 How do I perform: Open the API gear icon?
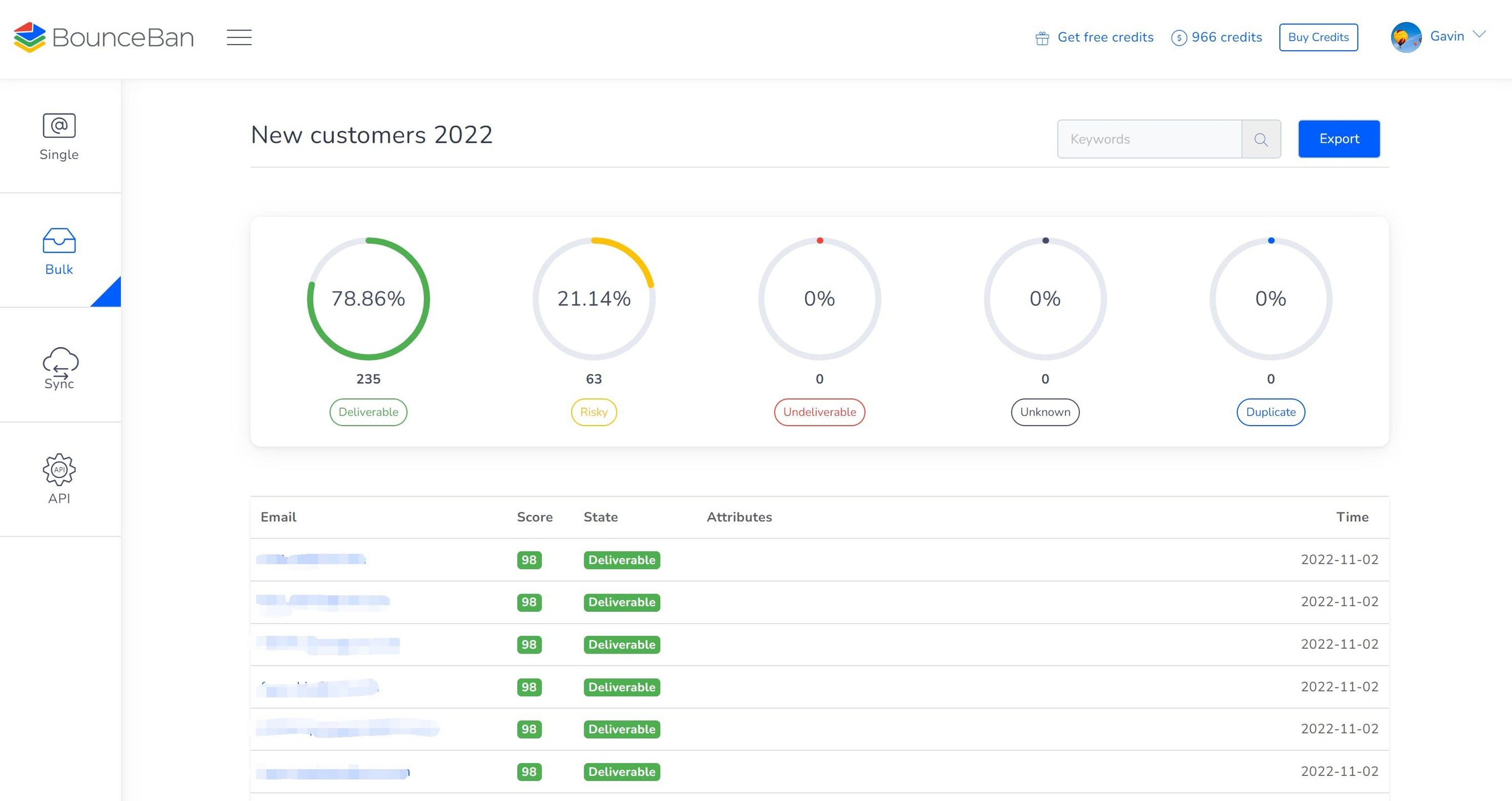59,469
